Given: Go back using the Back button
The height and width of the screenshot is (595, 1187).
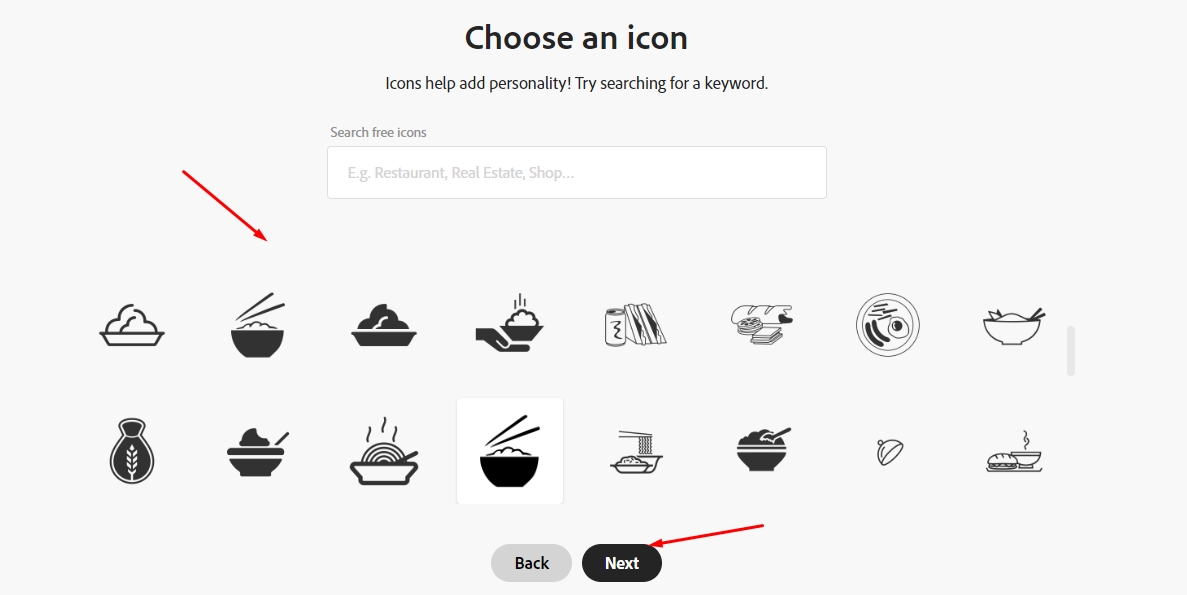Looking at the screenshot, I should coord(531,563).
